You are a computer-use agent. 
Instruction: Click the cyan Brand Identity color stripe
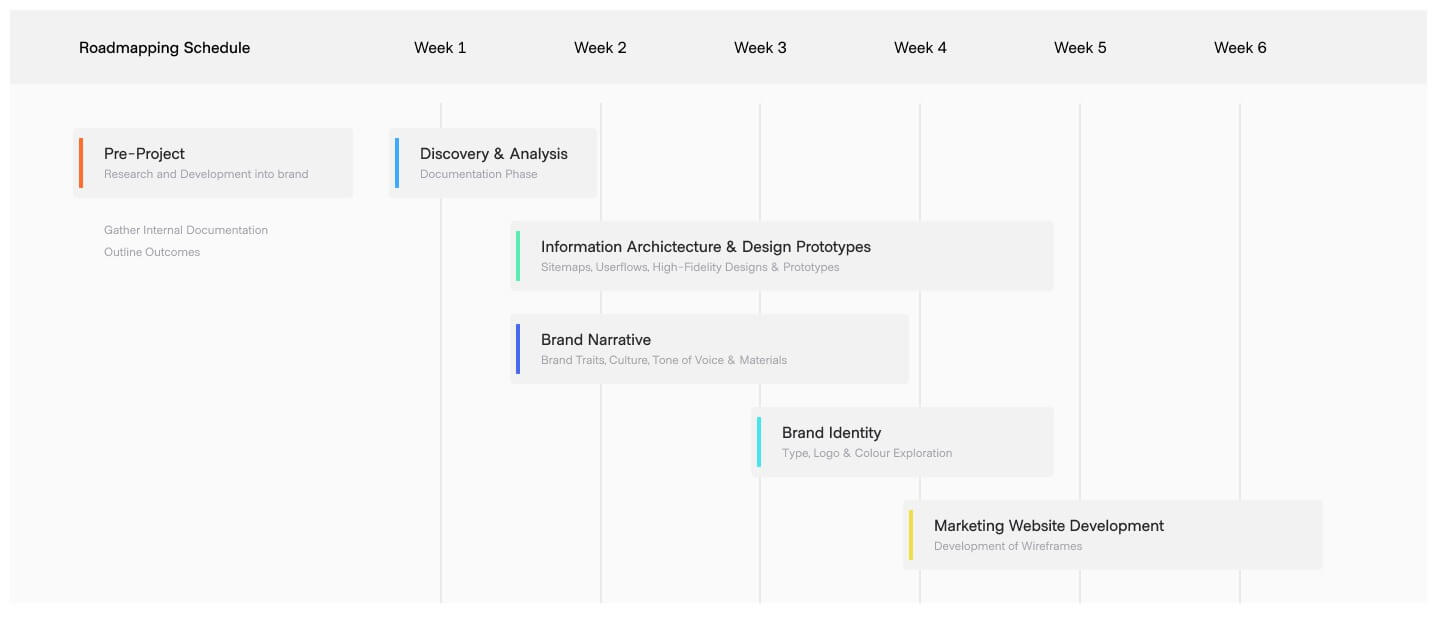pyautogui.click(x=759, y=442)
